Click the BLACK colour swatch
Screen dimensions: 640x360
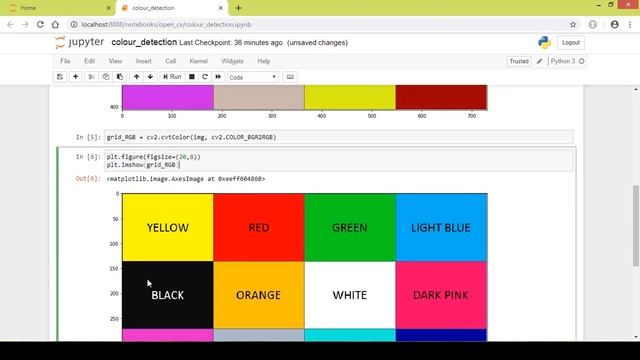168,295
